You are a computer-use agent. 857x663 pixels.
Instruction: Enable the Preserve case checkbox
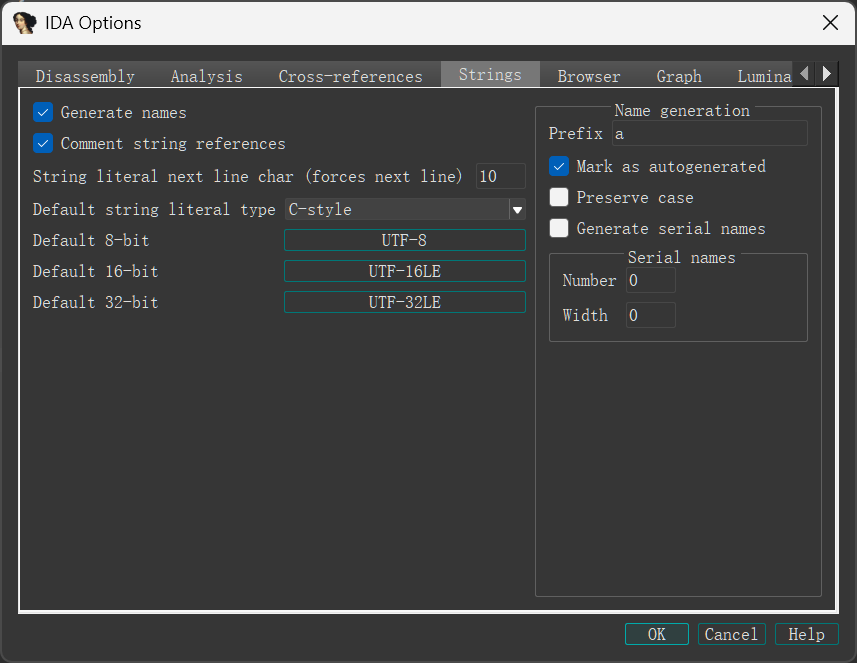(x=559, y=198)
